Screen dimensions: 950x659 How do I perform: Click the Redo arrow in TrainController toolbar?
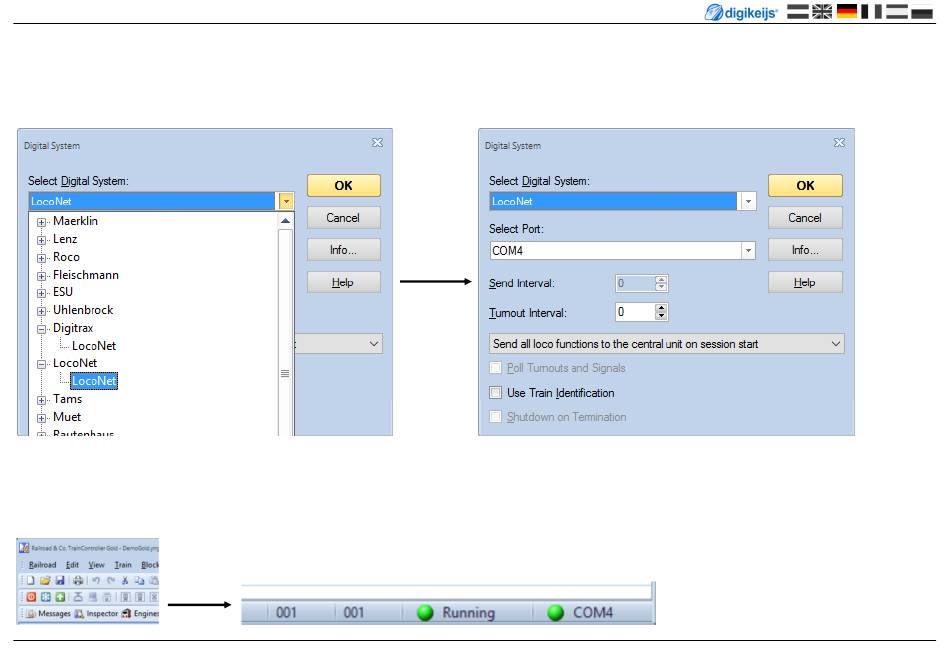[x=110, y=580]
